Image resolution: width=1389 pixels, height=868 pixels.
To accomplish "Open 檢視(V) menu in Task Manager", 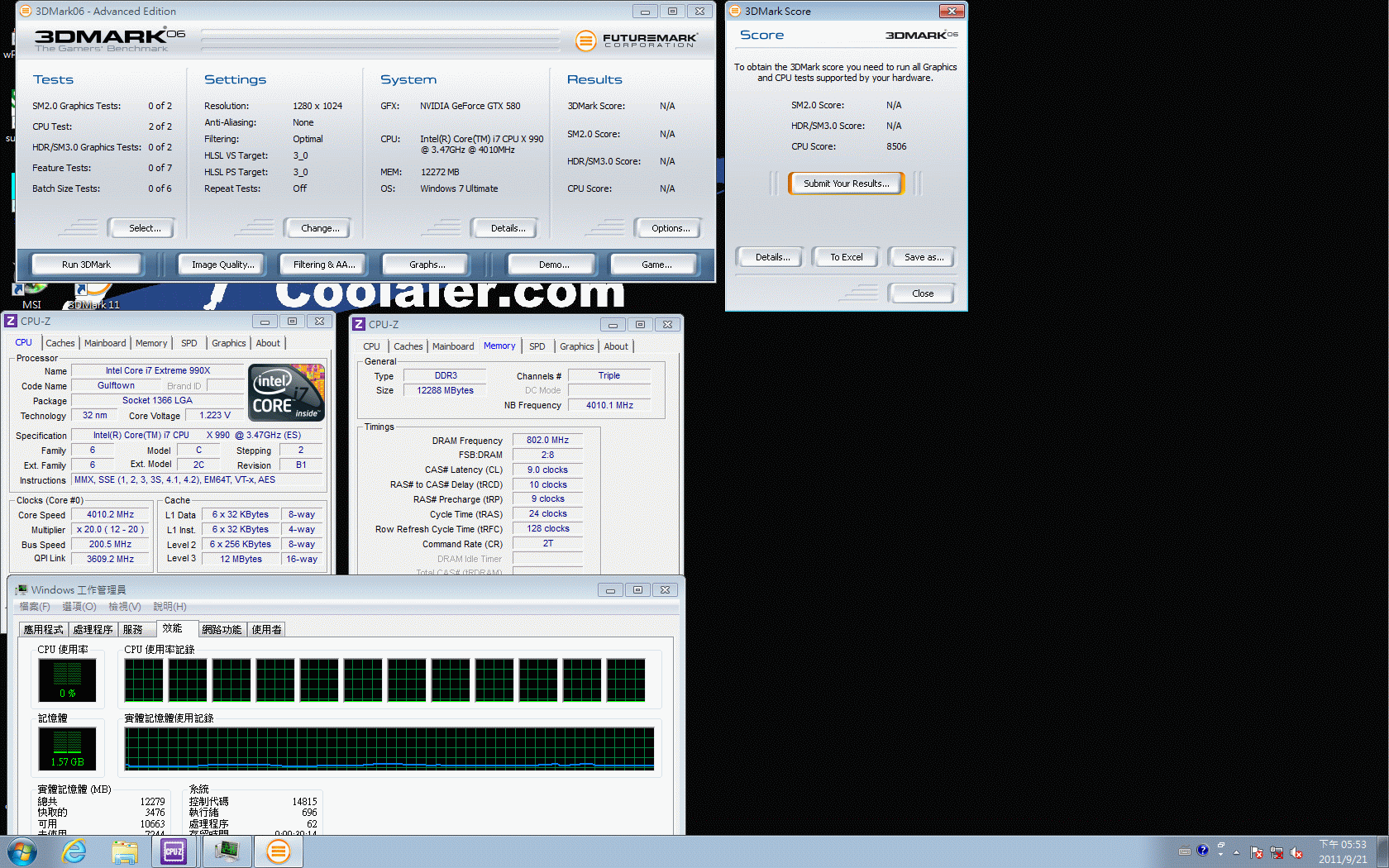I will [125, 607].
